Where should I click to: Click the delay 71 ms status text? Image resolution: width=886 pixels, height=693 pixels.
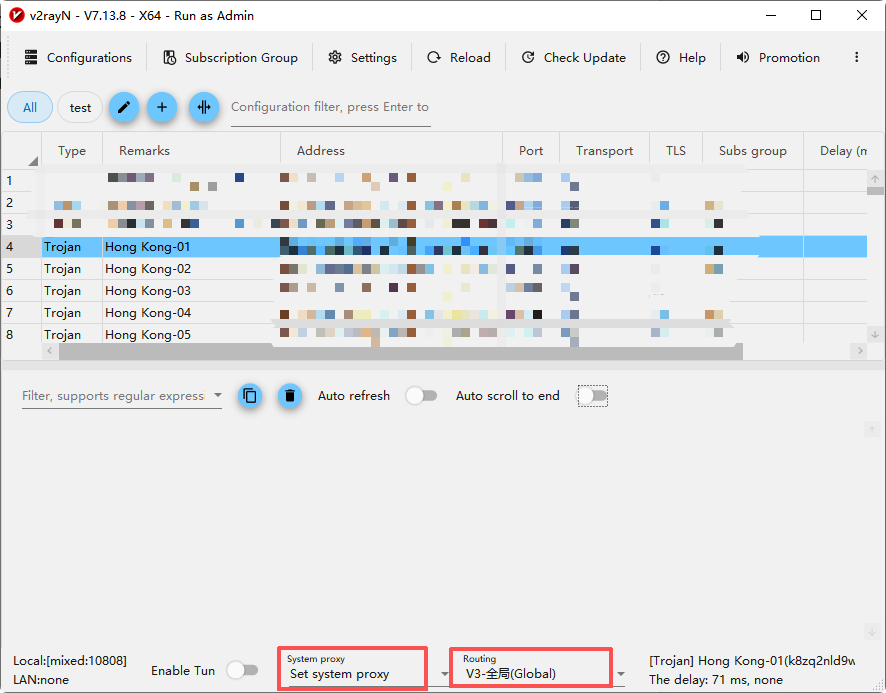[x=716, y=679]
